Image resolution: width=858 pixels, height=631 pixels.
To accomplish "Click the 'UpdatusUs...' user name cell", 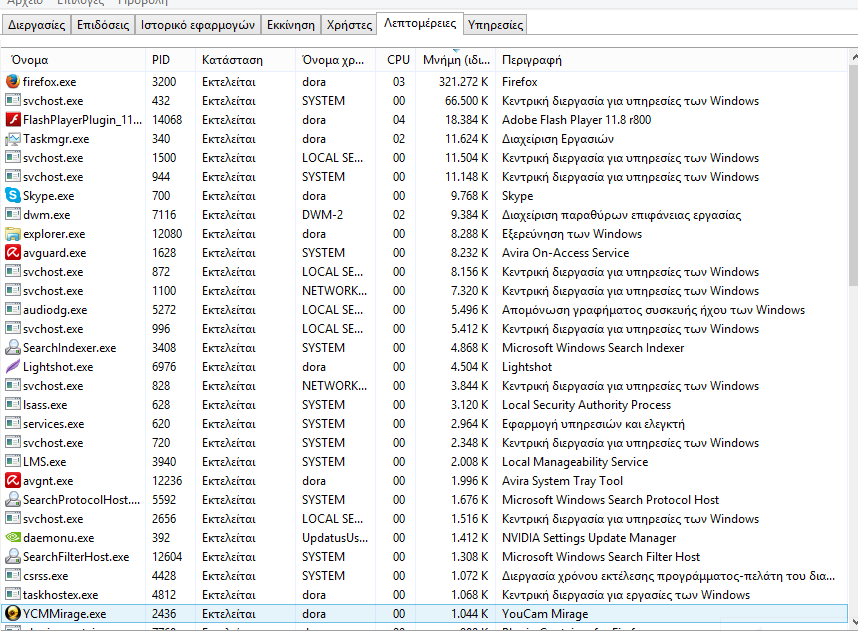I will pyautogui.click(x=335, y=537).
